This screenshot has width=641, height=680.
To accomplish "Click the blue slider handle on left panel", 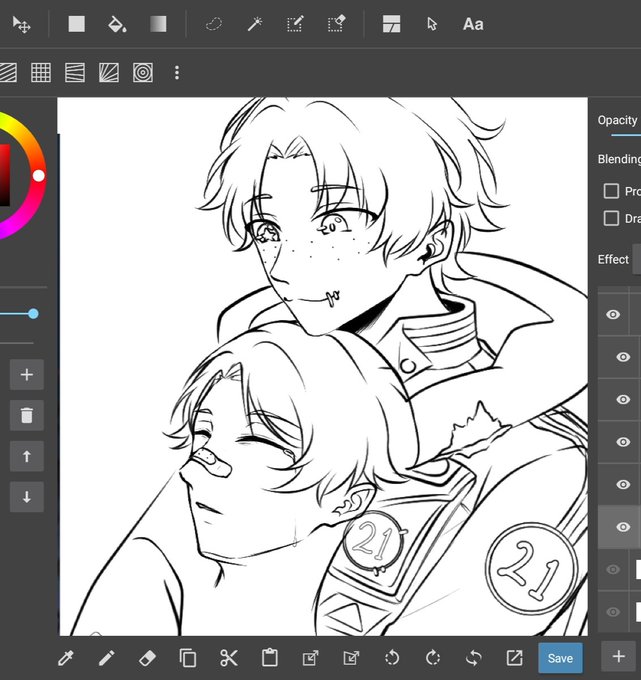I will [x=33, y=314].
